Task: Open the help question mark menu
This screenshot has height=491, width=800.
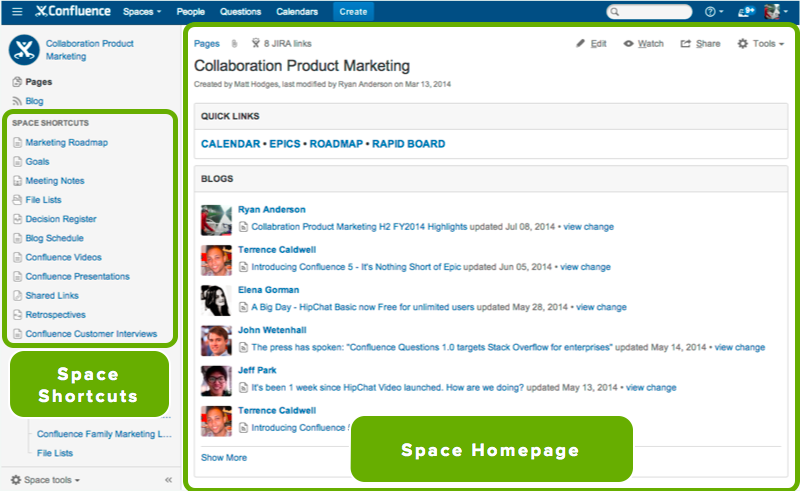Action: click(x=714, y=12)
